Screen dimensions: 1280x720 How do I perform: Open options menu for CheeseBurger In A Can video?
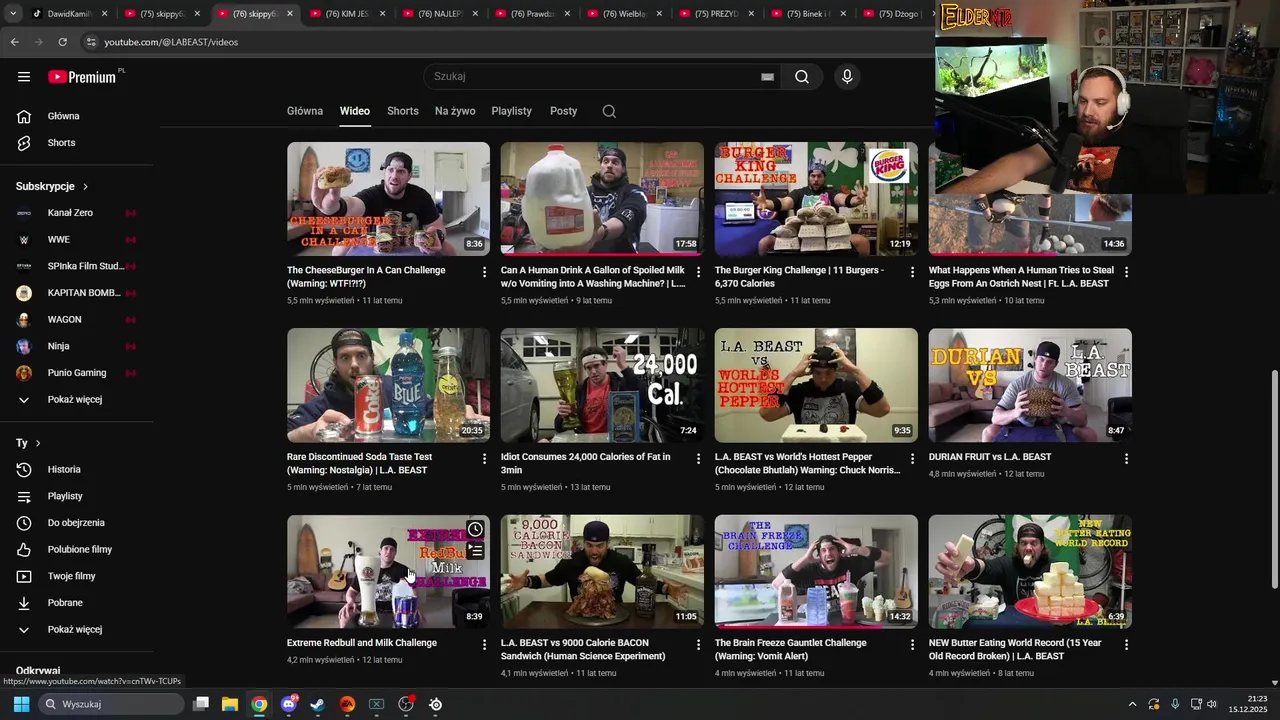pyautogui.click(x=485, y=272)
